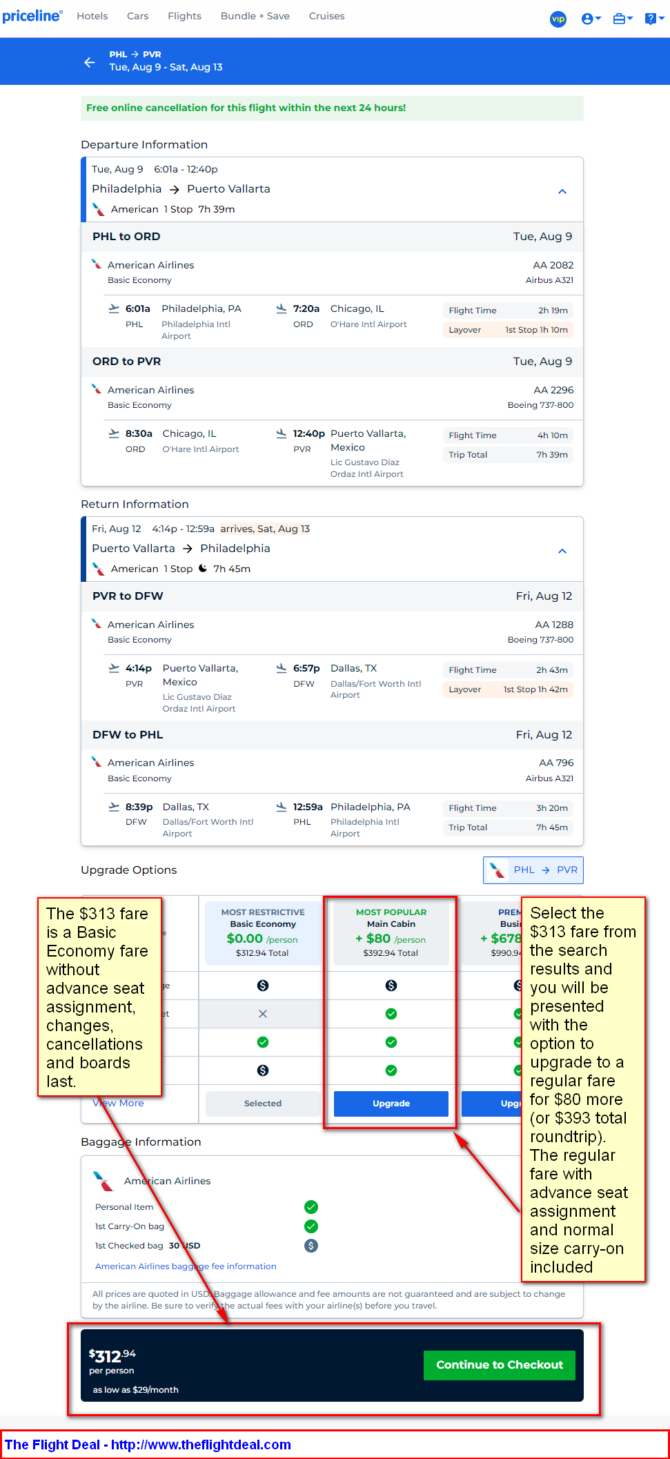Click the American logo in DFW to PHL segment
670x1459 pixels.
(x=97, y=762)
